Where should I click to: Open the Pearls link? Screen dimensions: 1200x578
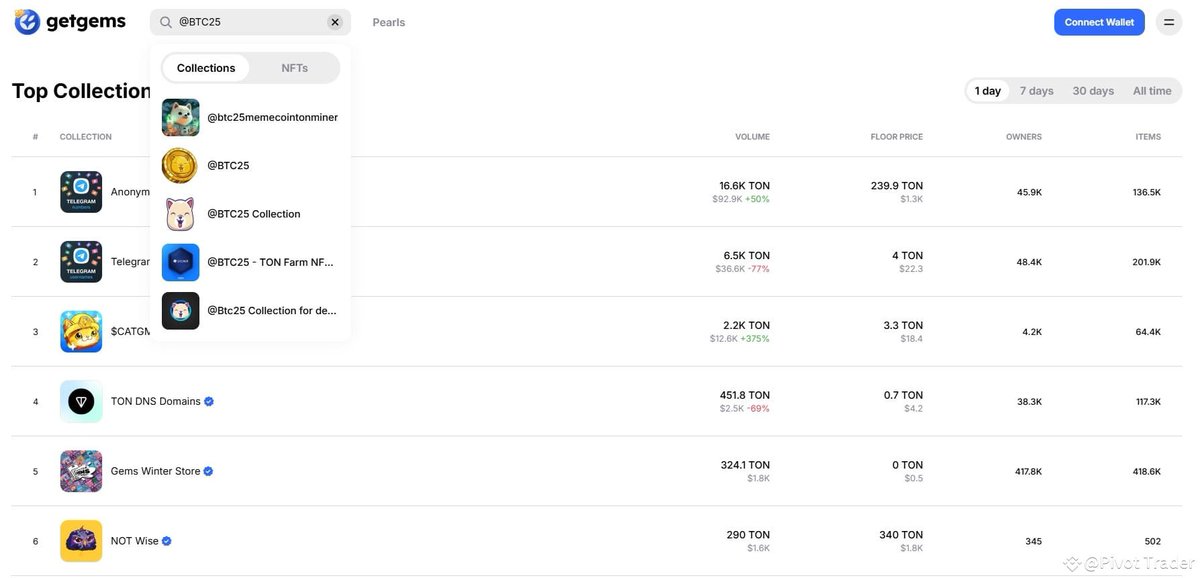(389, 22)
